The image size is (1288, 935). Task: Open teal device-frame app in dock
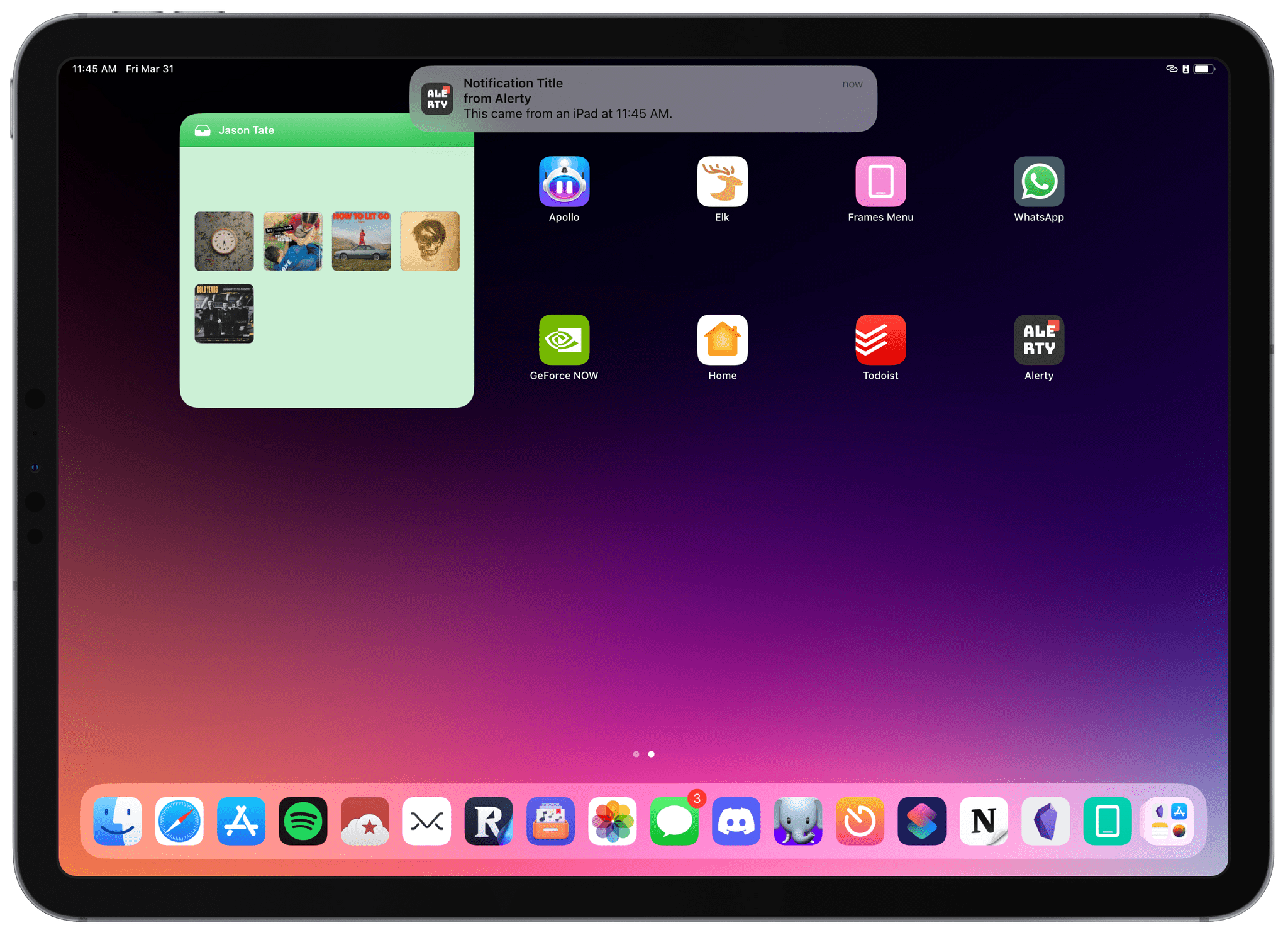tap(1108, 821)
